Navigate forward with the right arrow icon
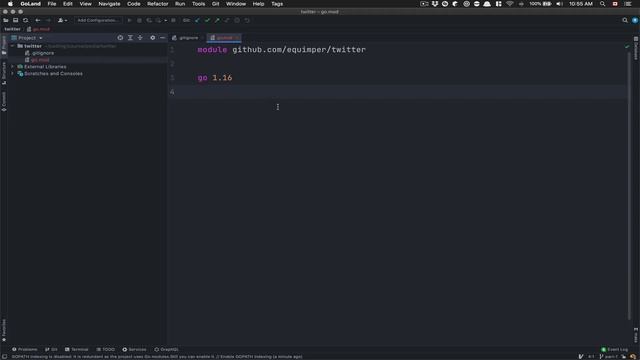Screen dimensions: 640x360 coord(48,20)
